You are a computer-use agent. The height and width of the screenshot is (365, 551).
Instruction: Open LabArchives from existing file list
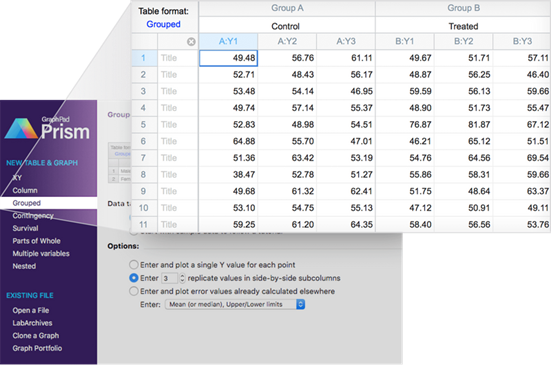(32, 323)
